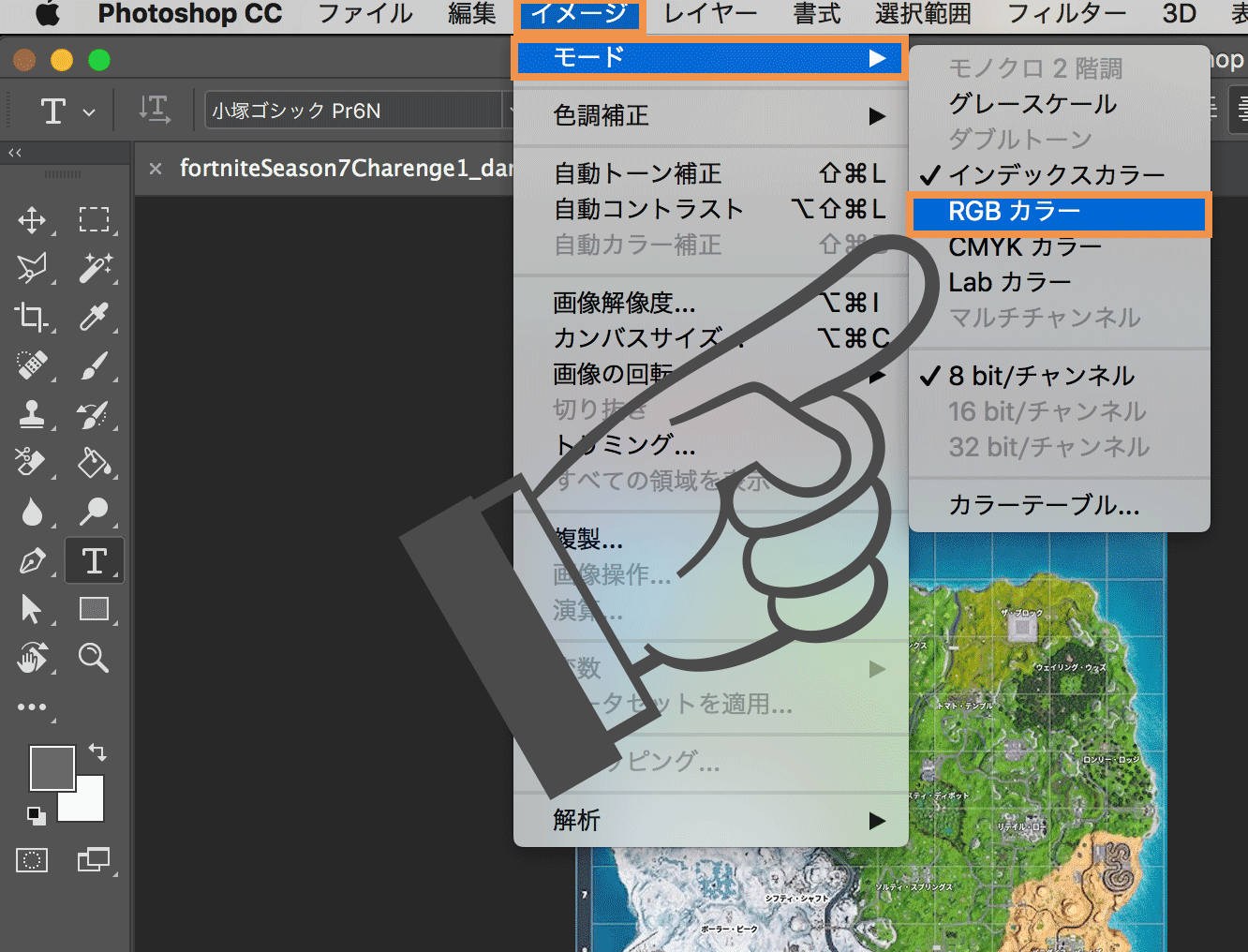Choose 自動コントラスト from the menu

coord(711,210)
